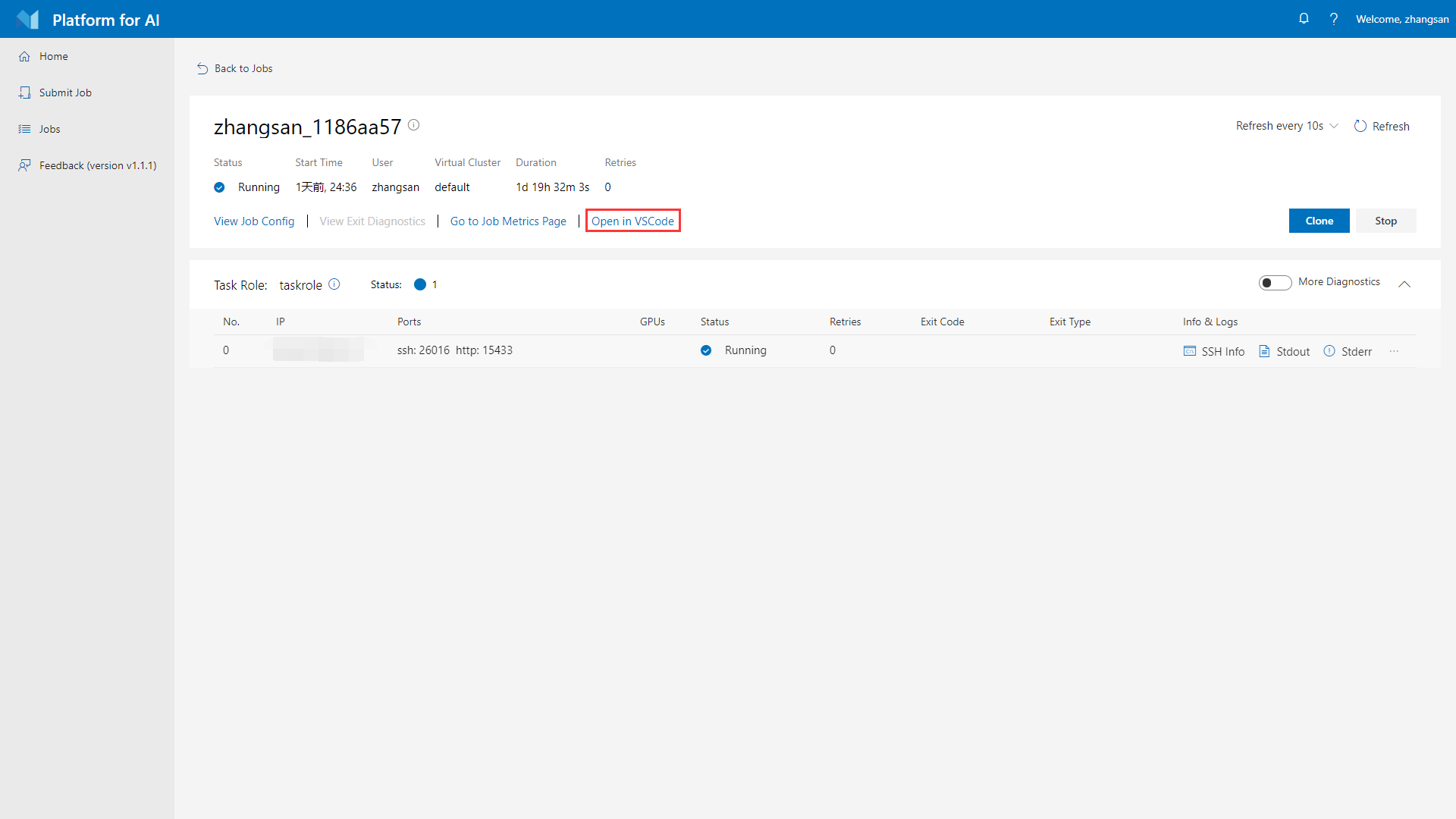Stop the running job

click(x=1386, y=221)
